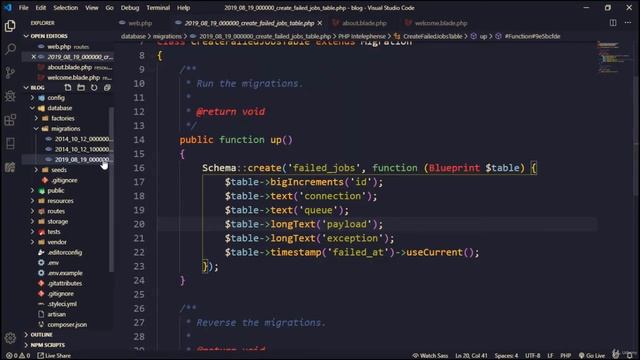Open the composer.json file
Viewport: 640px width, 360px height.
[x=67, y=324]
